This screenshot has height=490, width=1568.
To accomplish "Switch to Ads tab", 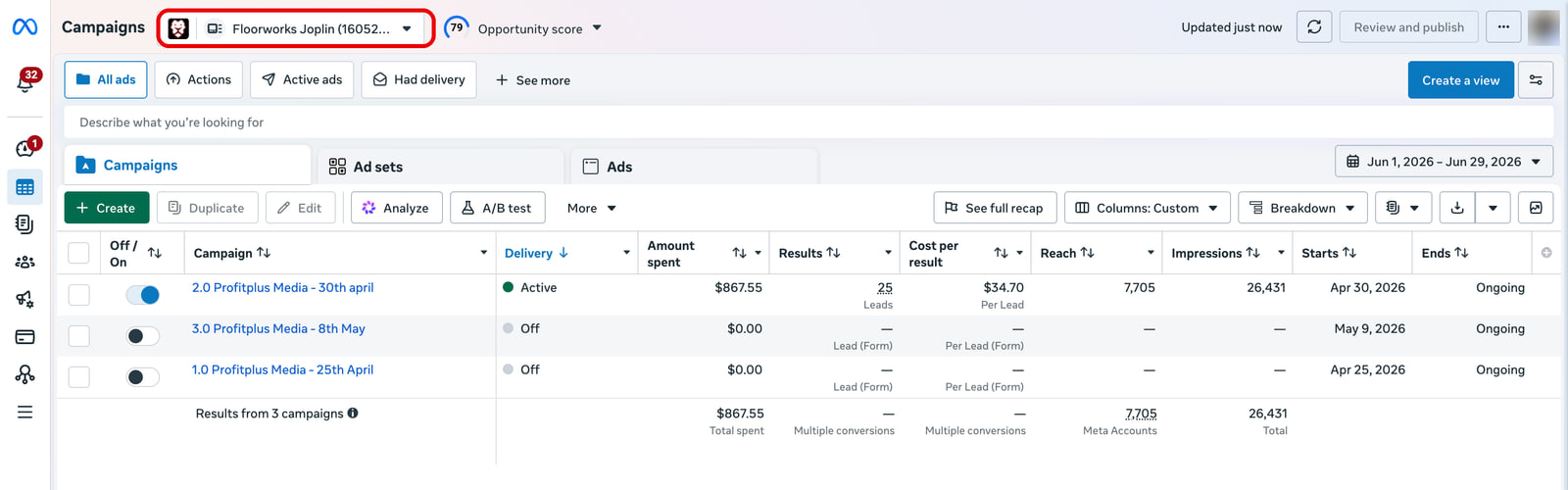I will point(694,167).
